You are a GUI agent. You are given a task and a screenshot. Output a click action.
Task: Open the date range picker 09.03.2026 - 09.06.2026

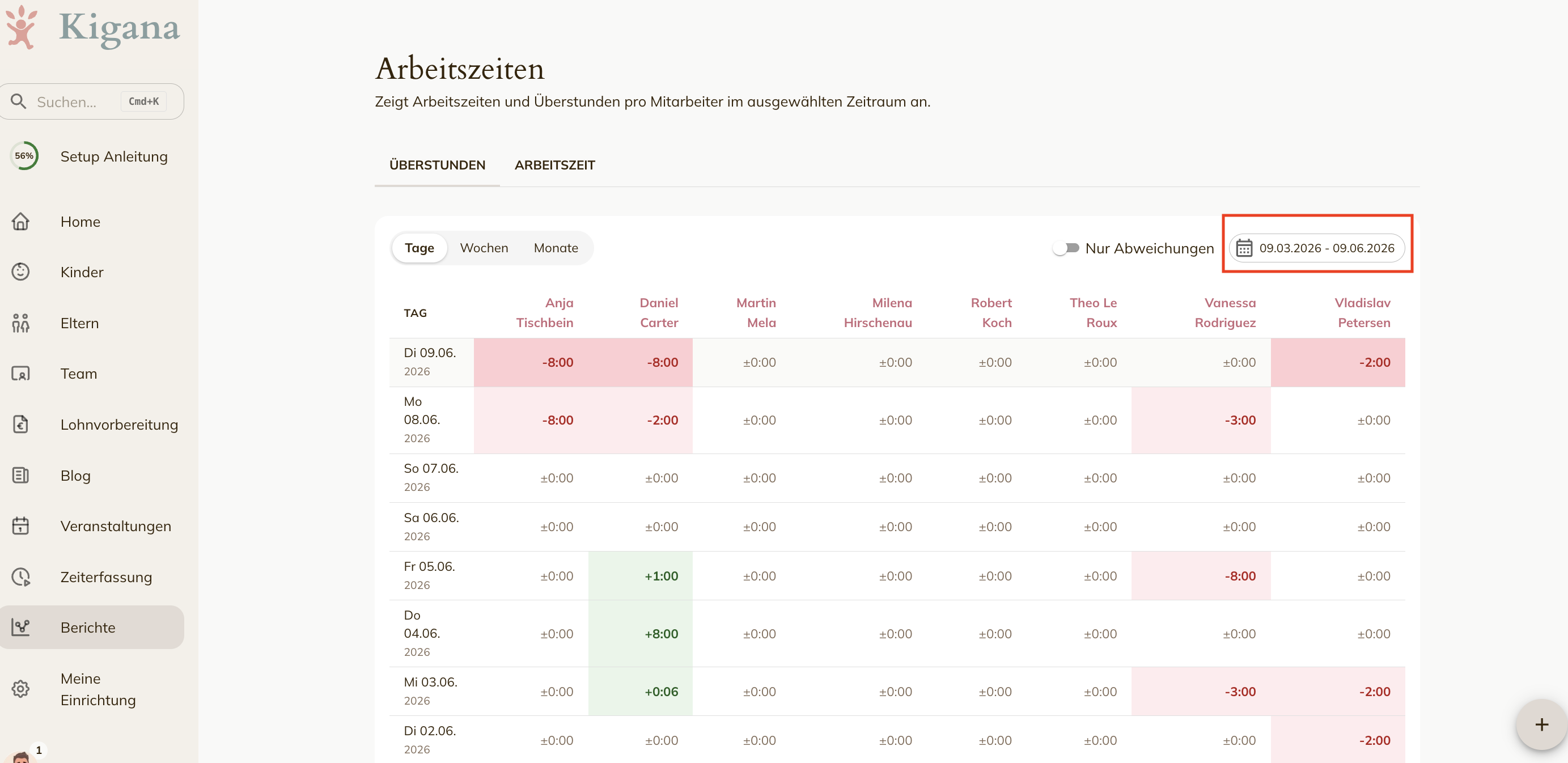1317,248
